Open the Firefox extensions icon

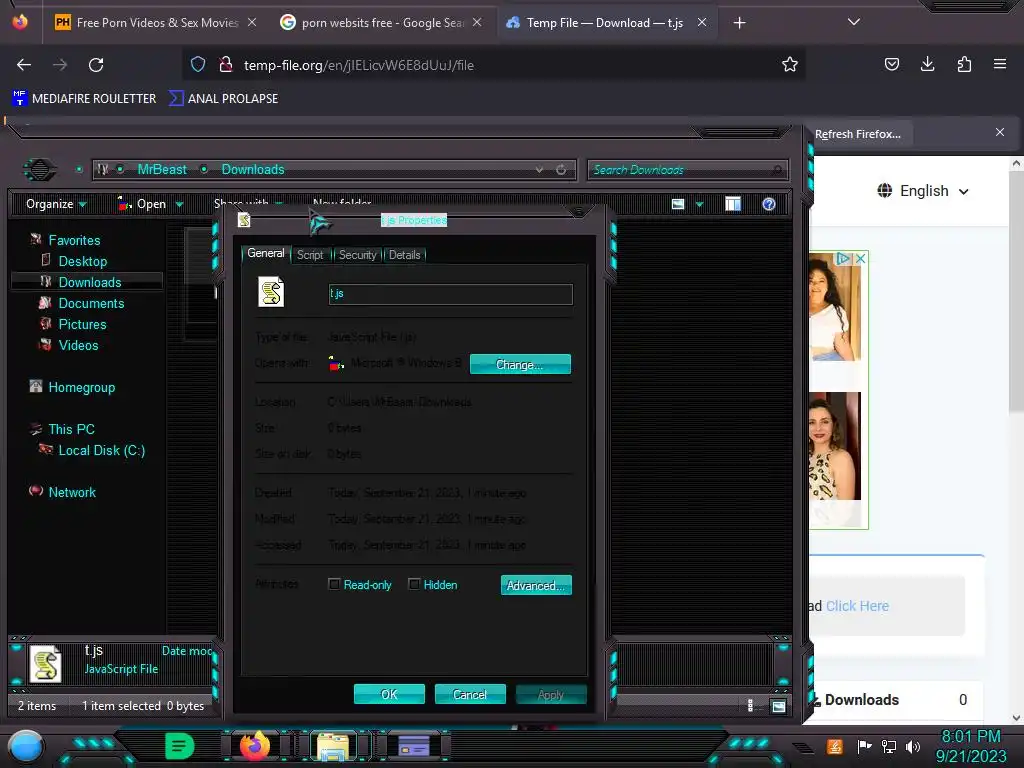point(964,64)
